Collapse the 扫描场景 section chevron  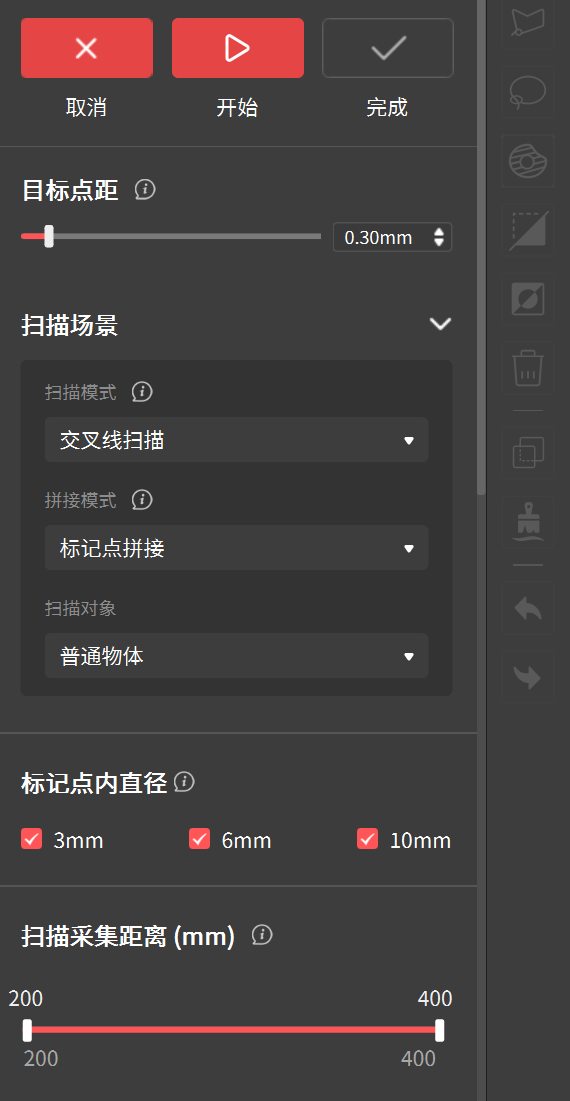(440, 324)
